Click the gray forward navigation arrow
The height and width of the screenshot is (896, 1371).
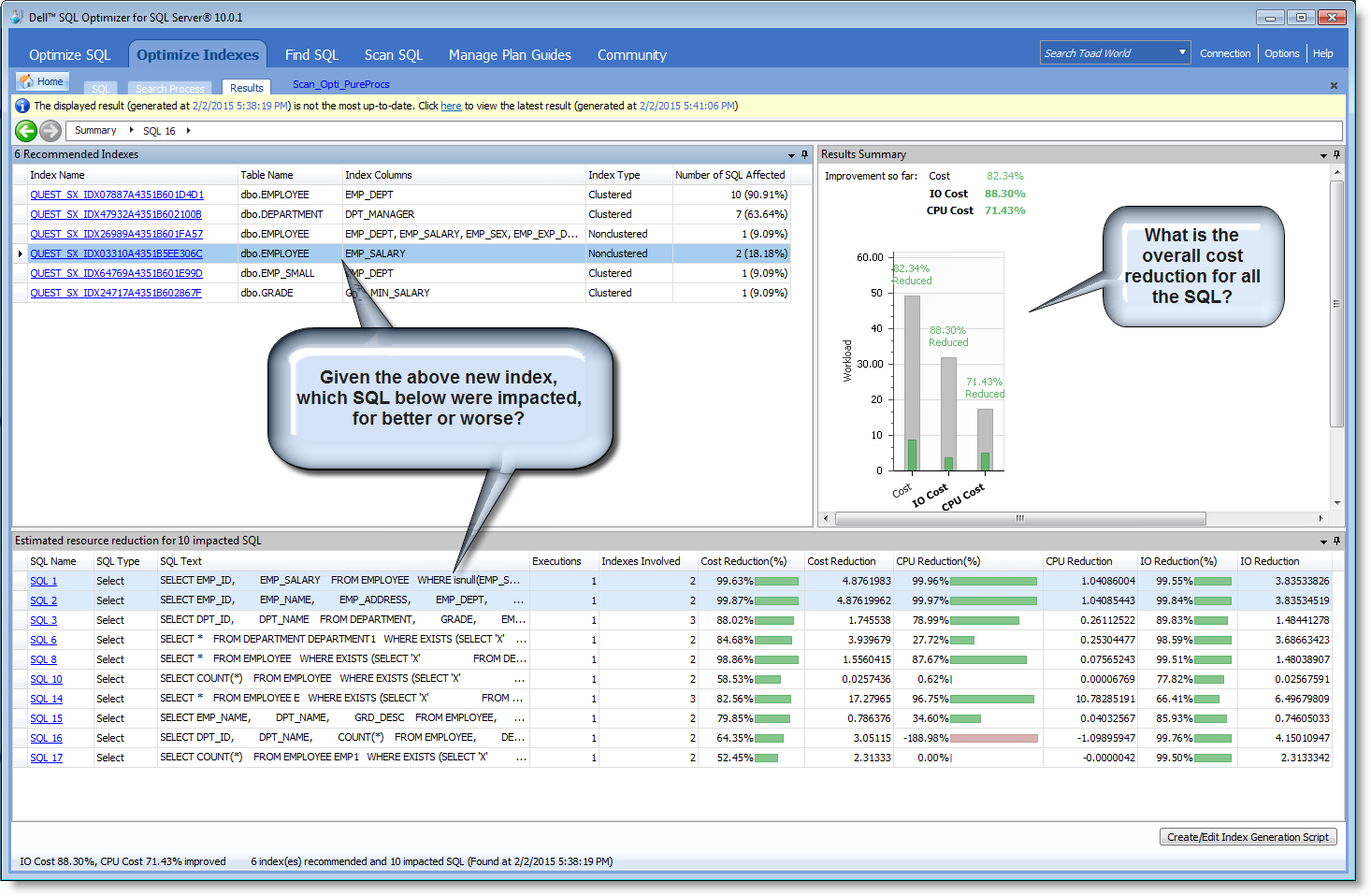(x=51, y=131)
